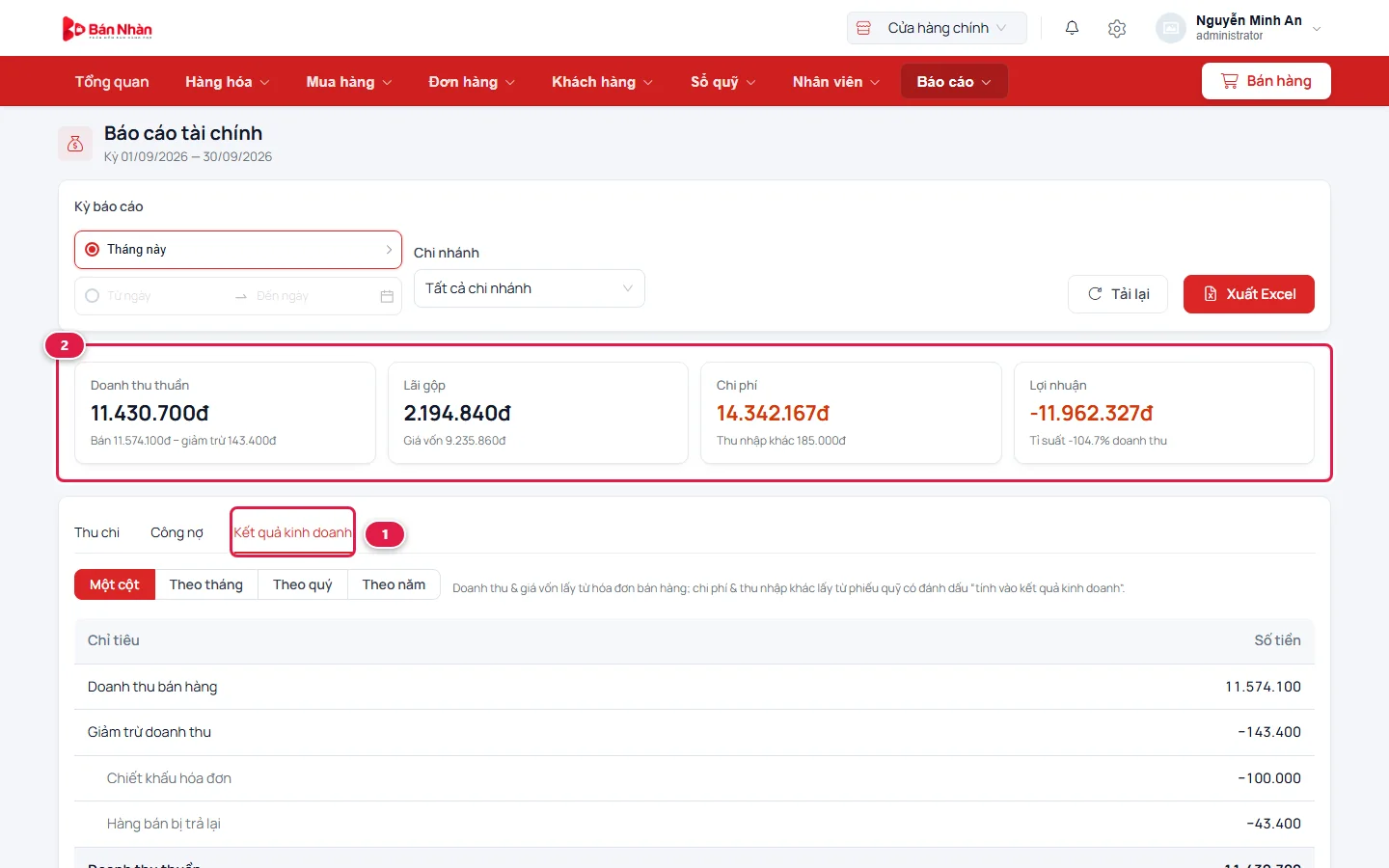Expand the Hàng hóa menu

[228, 82]
